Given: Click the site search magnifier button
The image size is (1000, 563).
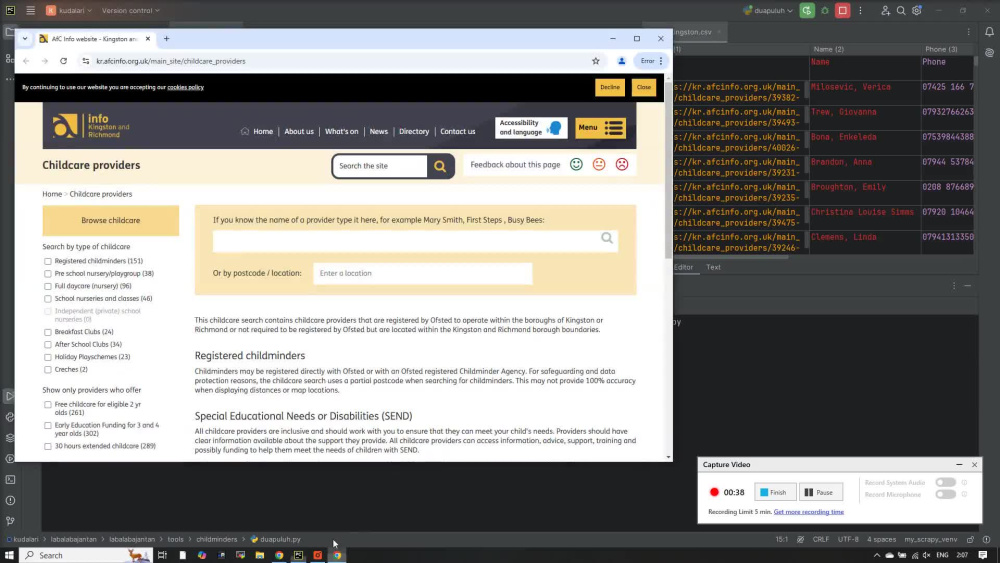Looking at the screenshot, I should [440, 166].
